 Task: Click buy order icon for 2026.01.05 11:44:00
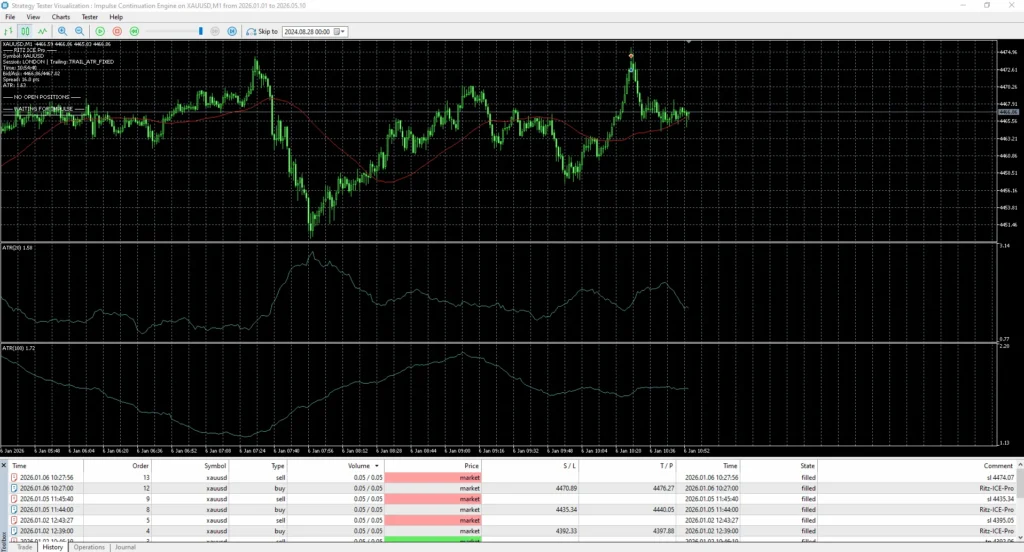click(14, 510)
